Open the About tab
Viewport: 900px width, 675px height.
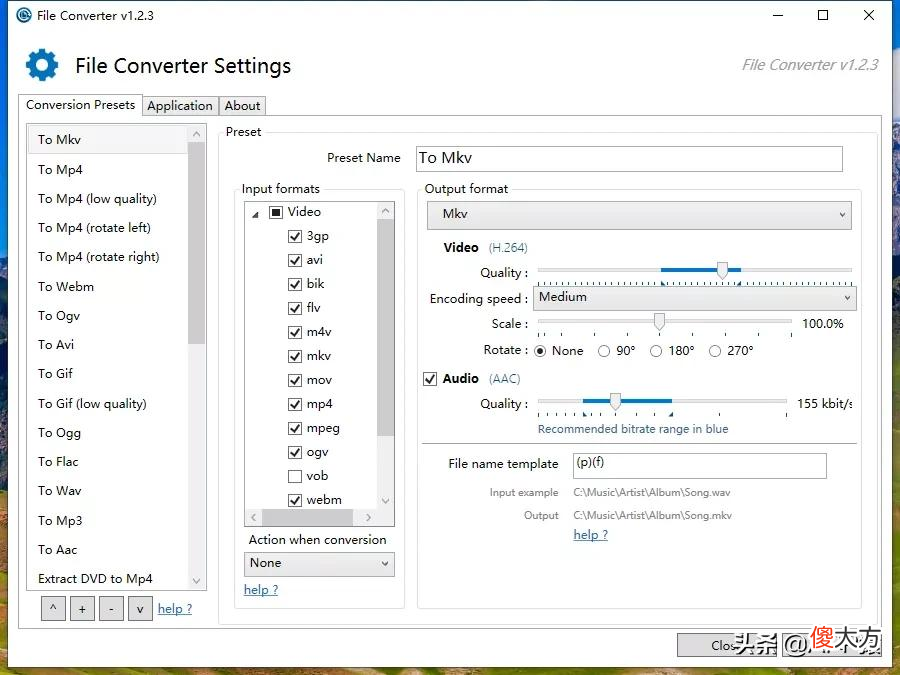point(242,106)
